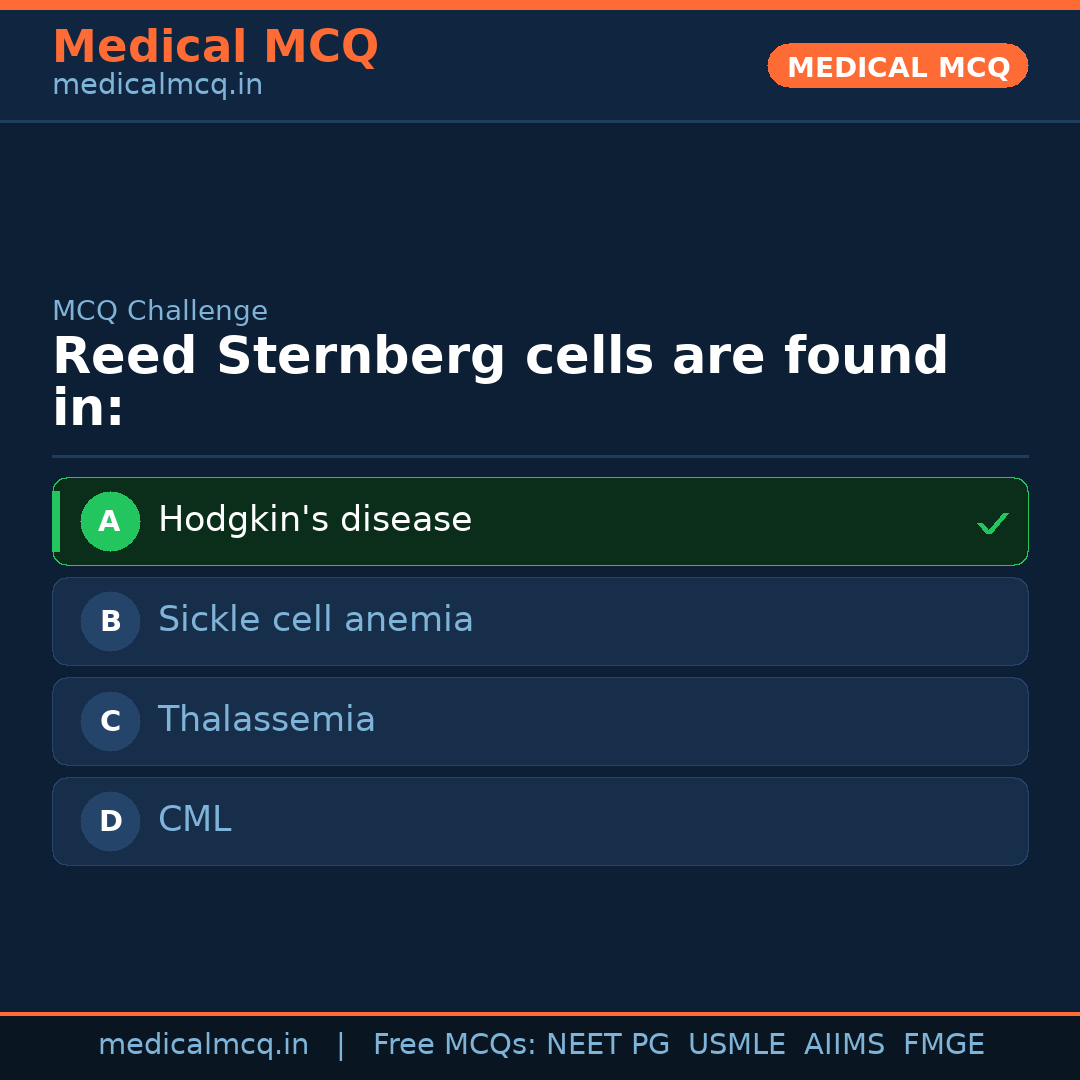This screenshot has width=1080, height=1080.
Task: Visit medicalmcq.in link under the header title
Action: coord(157,85)
